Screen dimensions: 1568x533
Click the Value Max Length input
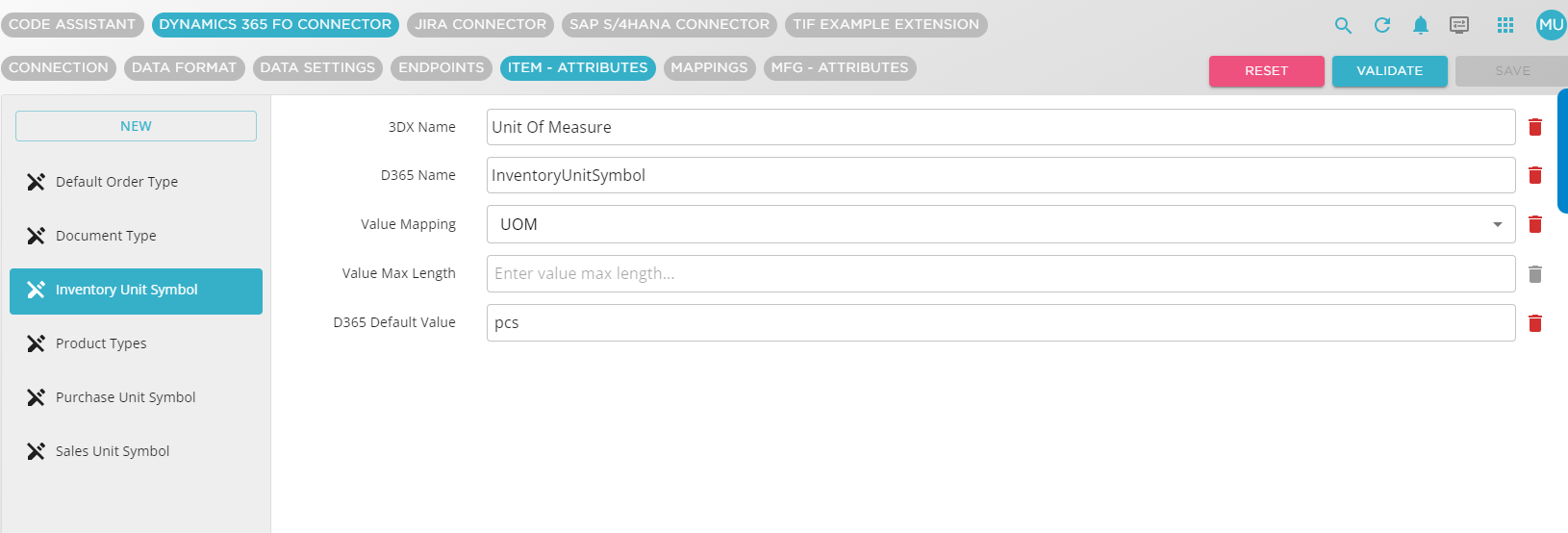point(1000,273)
